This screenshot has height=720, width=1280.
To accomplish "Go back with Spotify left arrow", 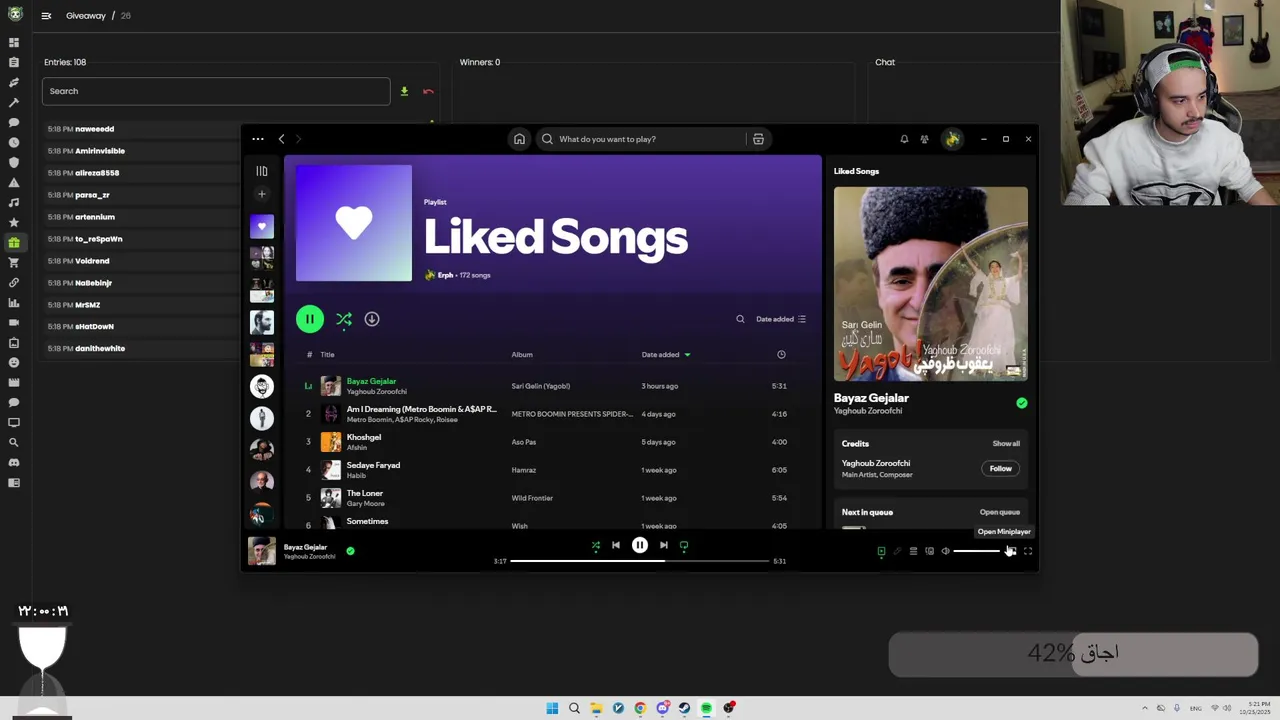I will click(x=281, y=139).
